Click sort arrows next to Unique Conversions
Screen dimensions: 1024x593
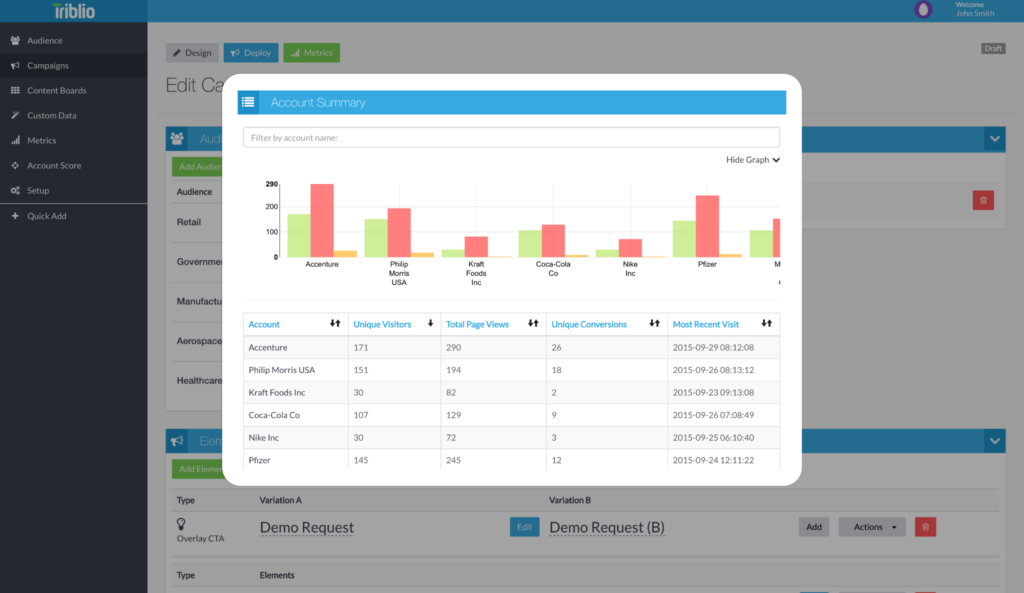tap(654, 323)
